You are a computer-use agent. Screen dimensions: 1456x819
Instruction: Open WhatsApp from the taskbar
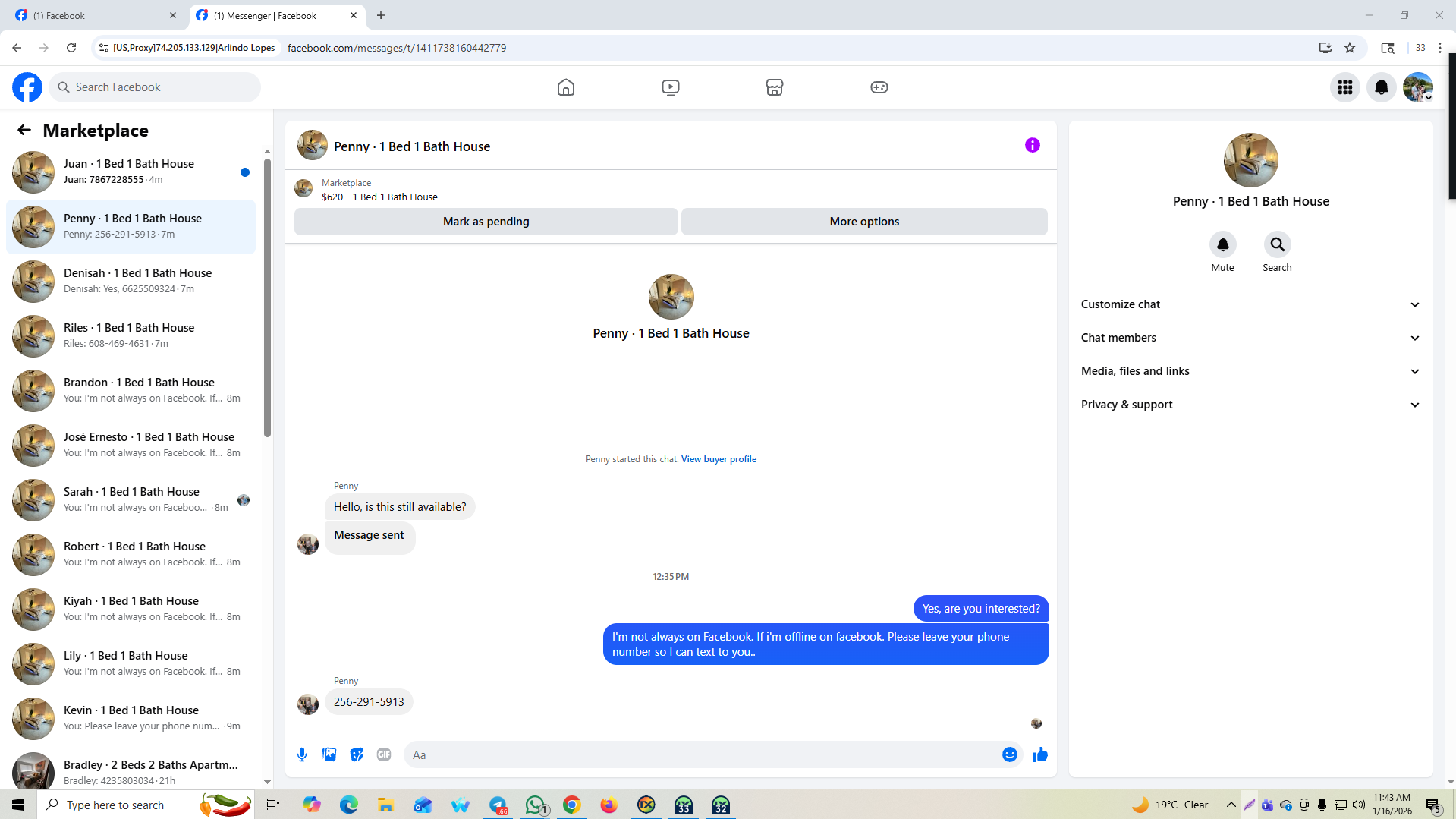(x=536, y=805)
